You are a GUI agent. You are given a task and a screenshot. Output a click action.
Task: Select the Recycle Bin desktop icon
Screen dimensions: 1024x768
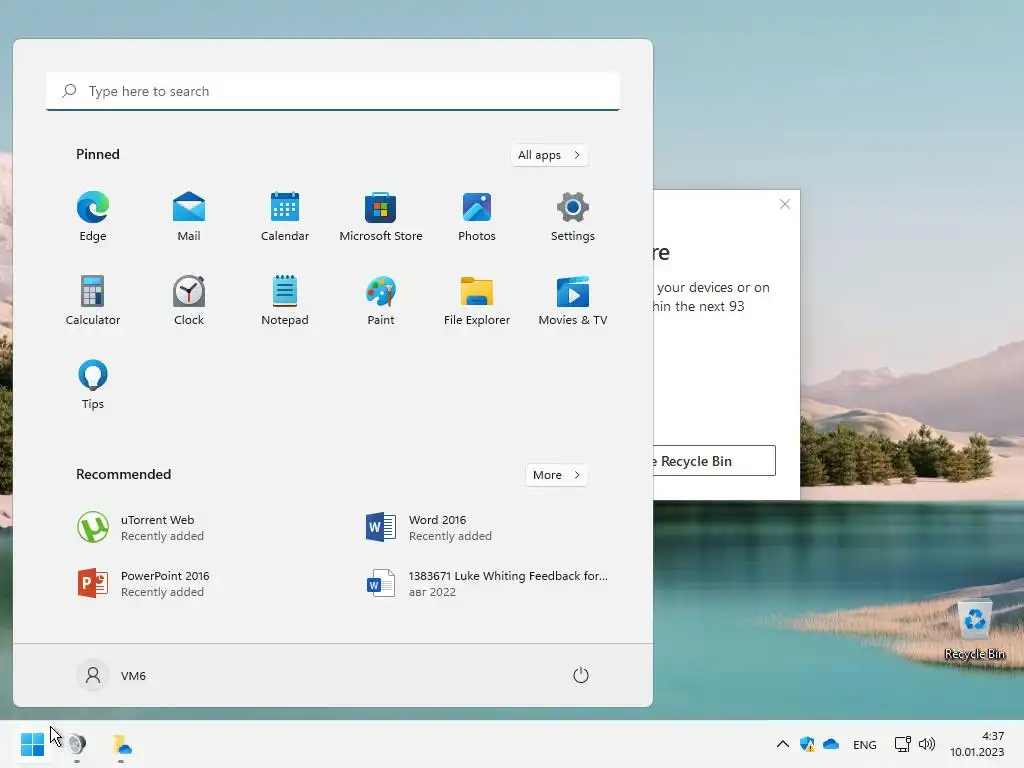(974, 630)
